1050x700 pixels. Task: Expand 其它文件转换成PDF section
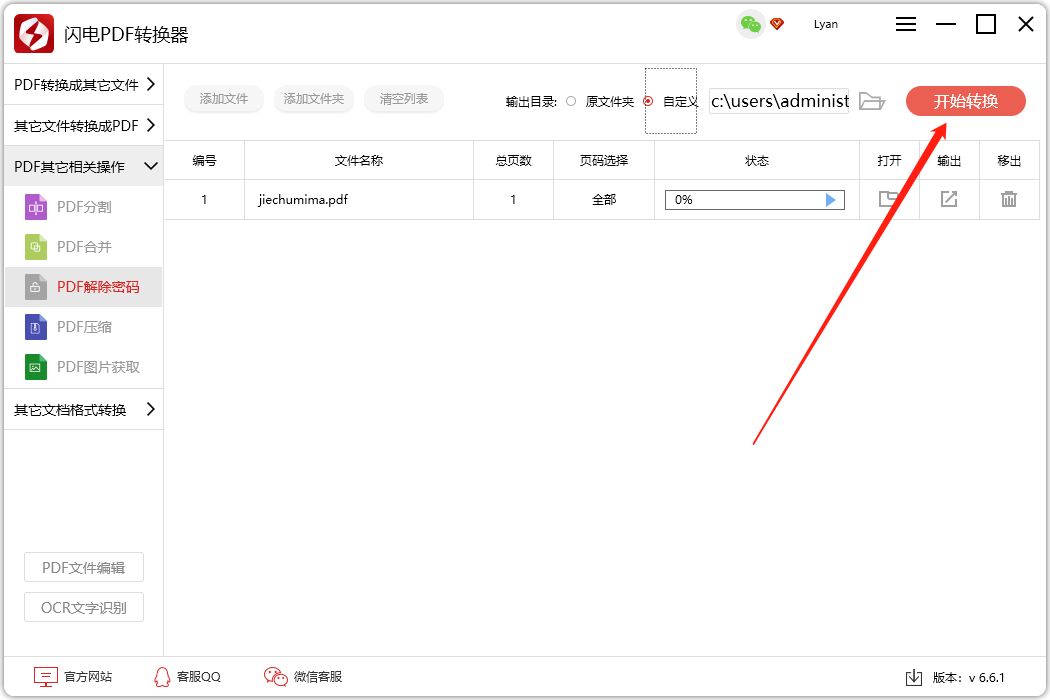tap(84, 126)
